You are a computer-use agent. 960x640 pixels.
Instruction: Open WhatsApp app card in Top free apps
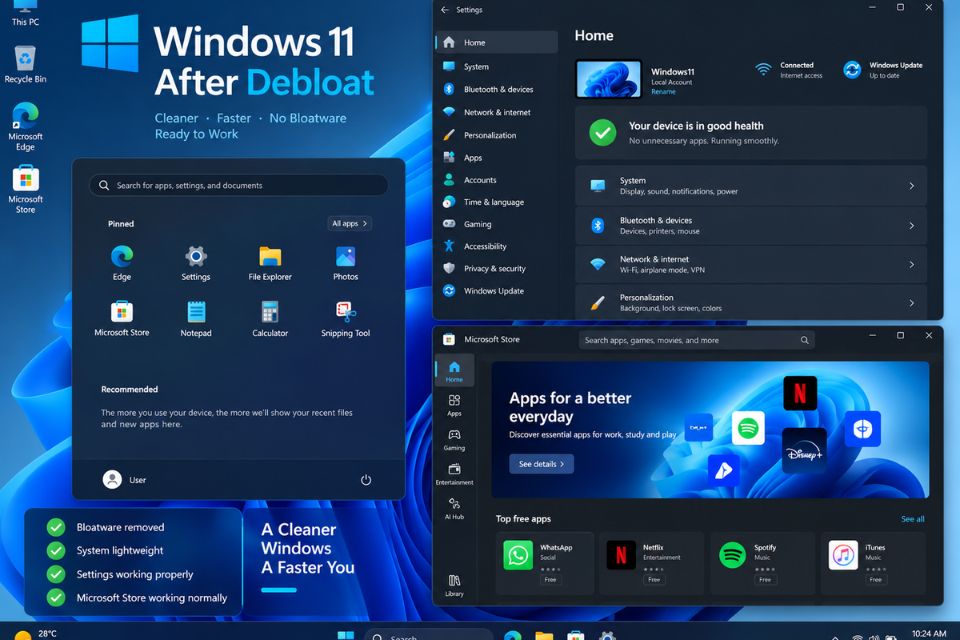(x=545, y=562)
